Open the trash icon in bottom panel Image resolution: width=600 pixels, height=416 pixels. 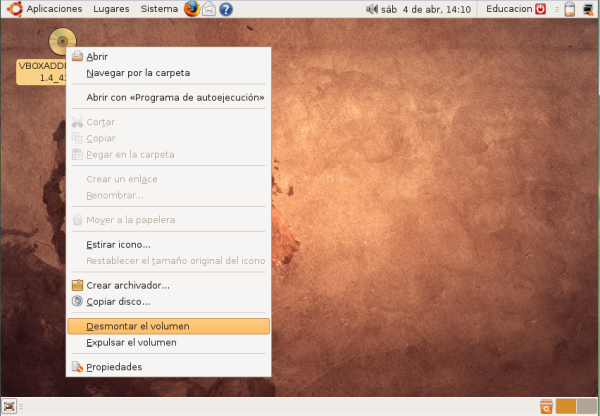545,406
